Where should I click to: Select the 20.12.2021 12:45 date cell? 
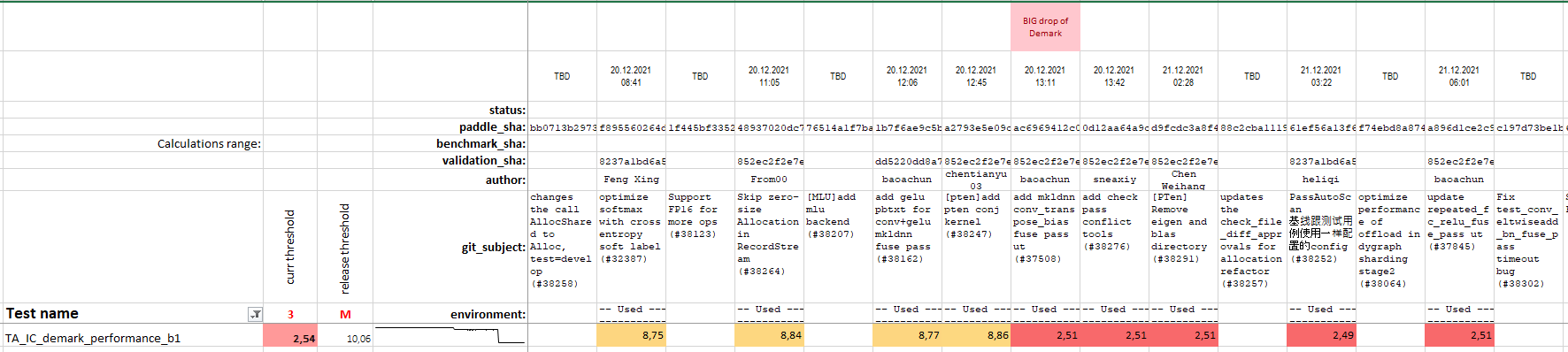pyautogui.click(x=976, y=76)
